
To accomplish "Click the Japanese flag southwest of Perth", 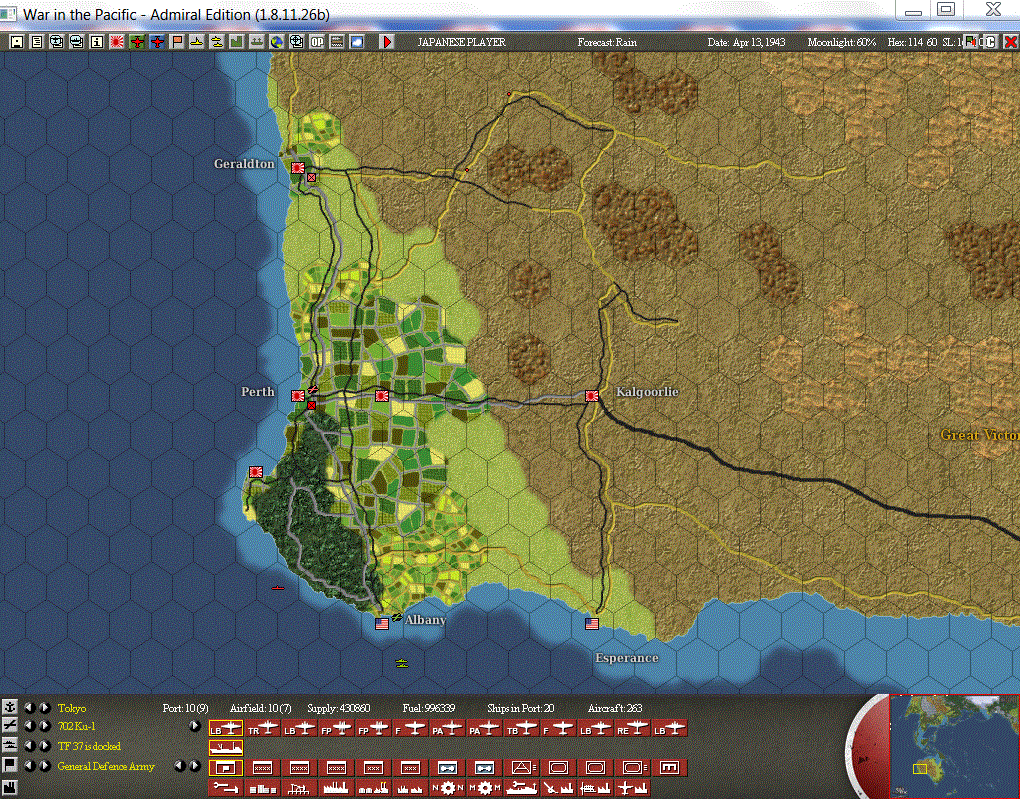I will pos(256,472).
